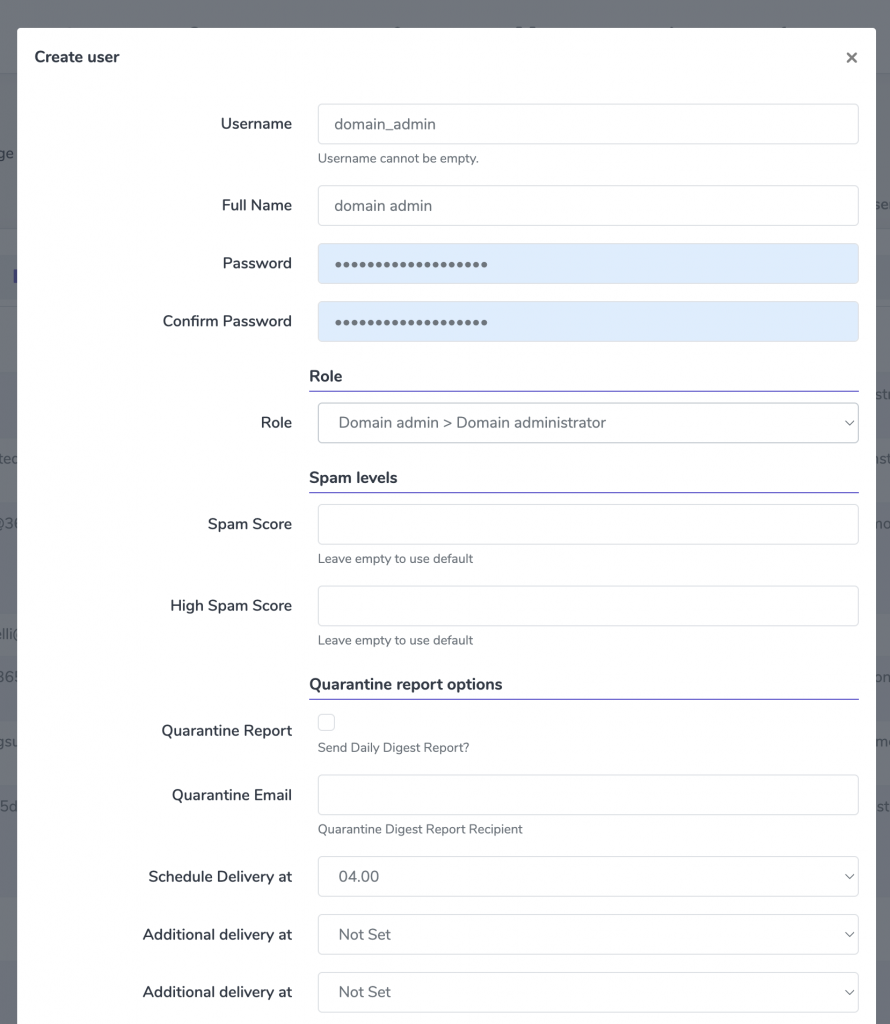Click the Role dropdown chevron arrow
890x1024 pixels.
click(x=849, y=423)
